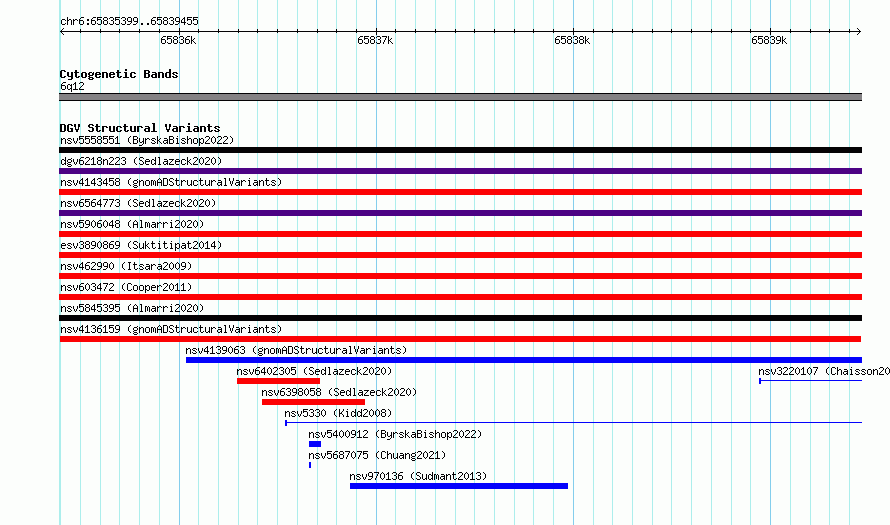Click the nsv6398058 (Sedlazeck2020) label

[339, 392]
